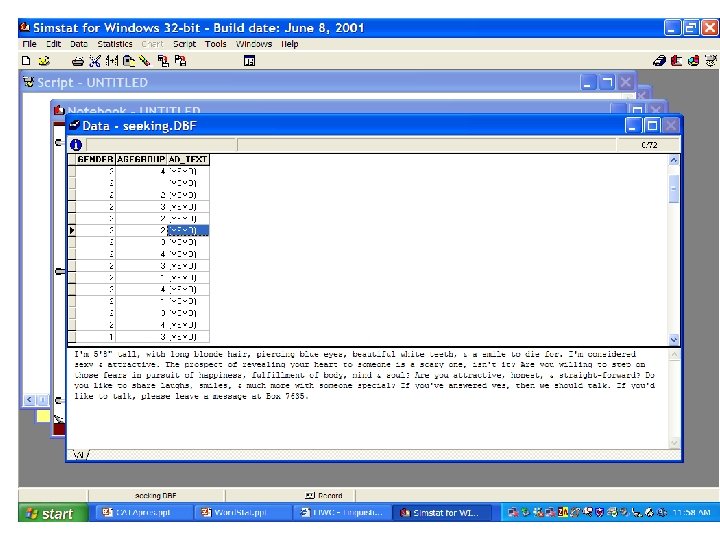Click the AGEGROUP column header
720x540 pixels.
[141, 159]
